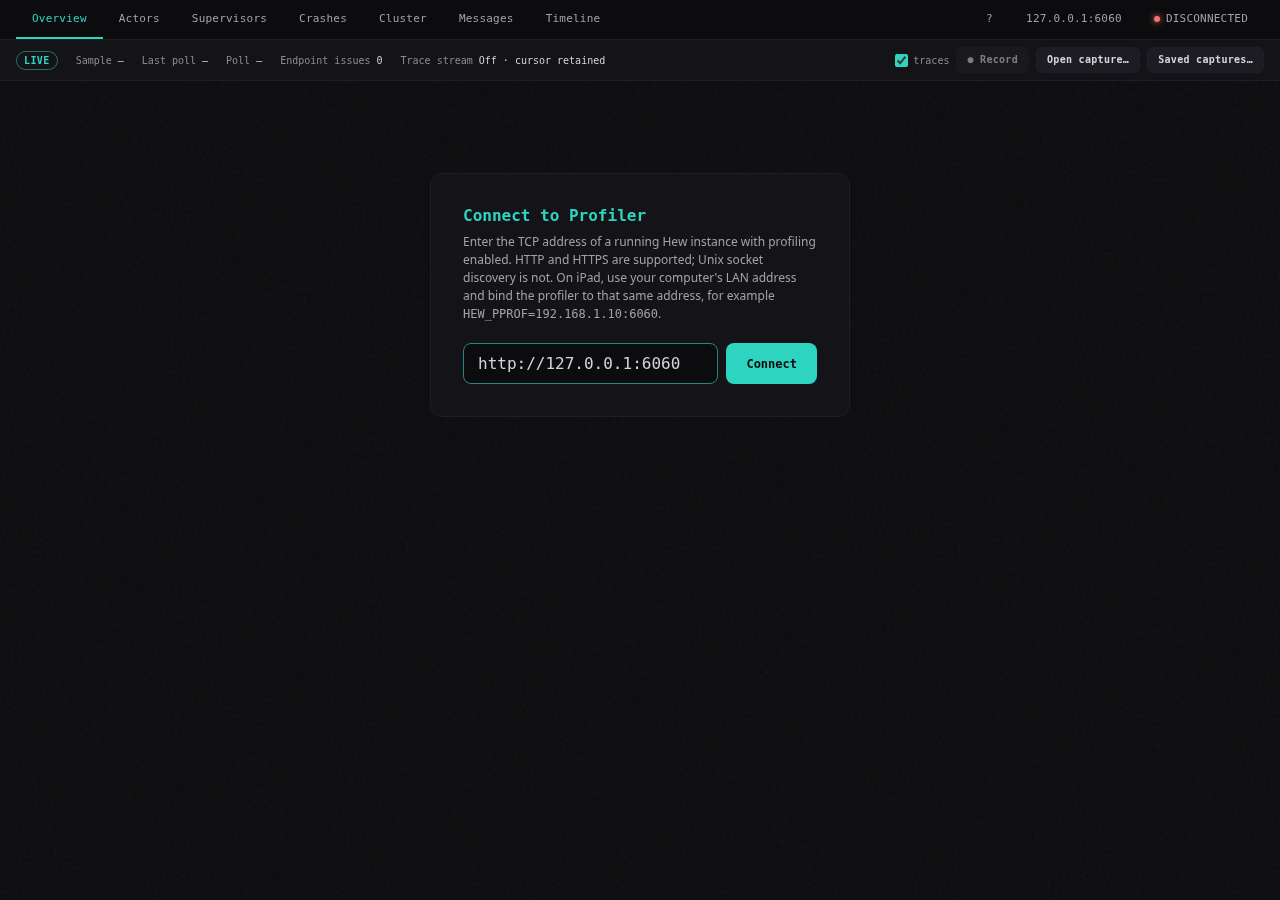Image resolution: width=1280 pixels, height=900 pixels.
Task: Click the question mark help icon
Action: tap(989, 19)
